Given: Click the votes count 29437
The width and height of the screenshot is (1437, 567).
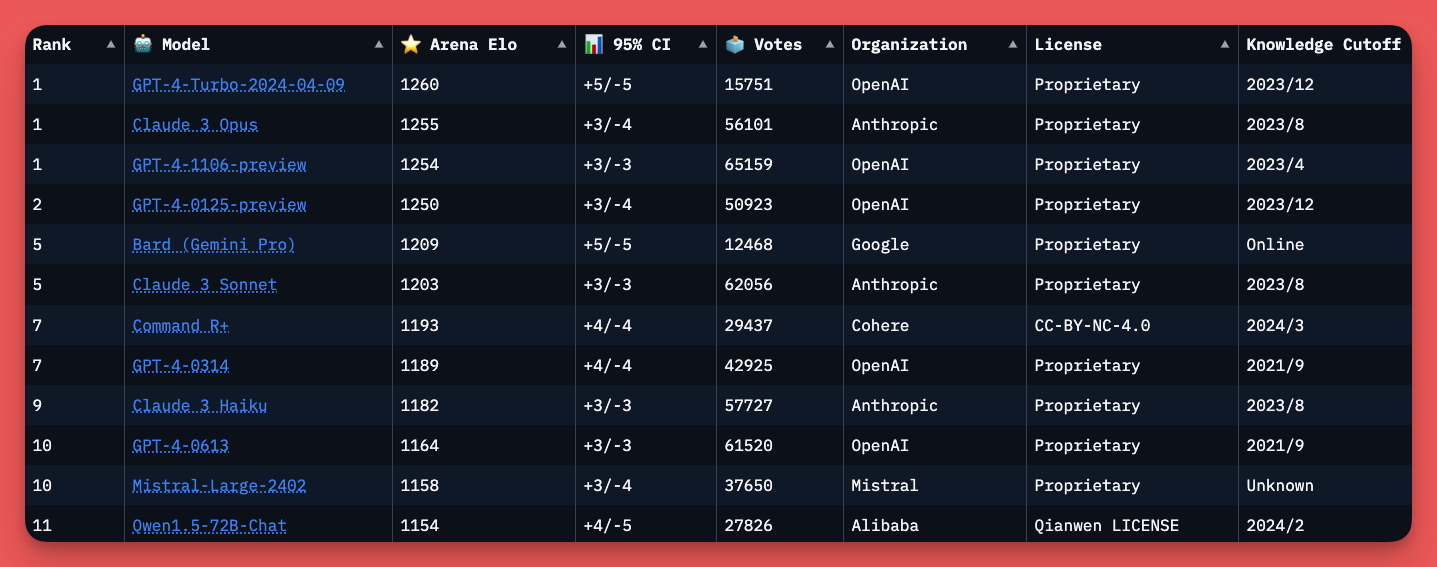Looking at the screenshot, I should click(x=749, y=326).
